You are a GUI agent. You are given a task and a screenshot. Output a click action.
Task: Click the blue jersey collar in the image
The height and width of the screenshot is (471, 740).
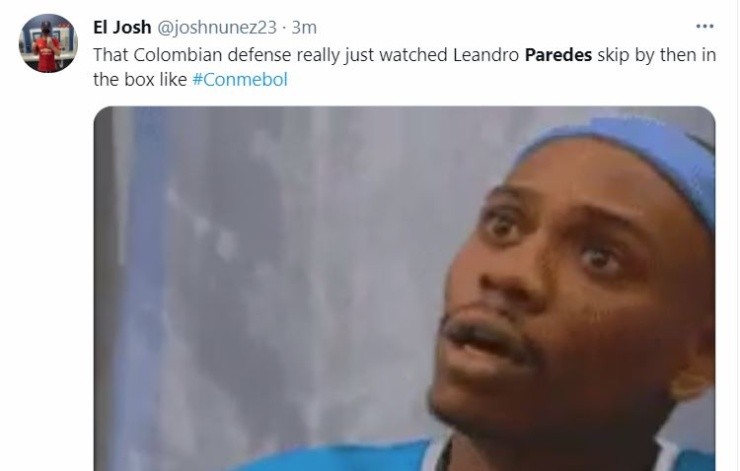439,457
